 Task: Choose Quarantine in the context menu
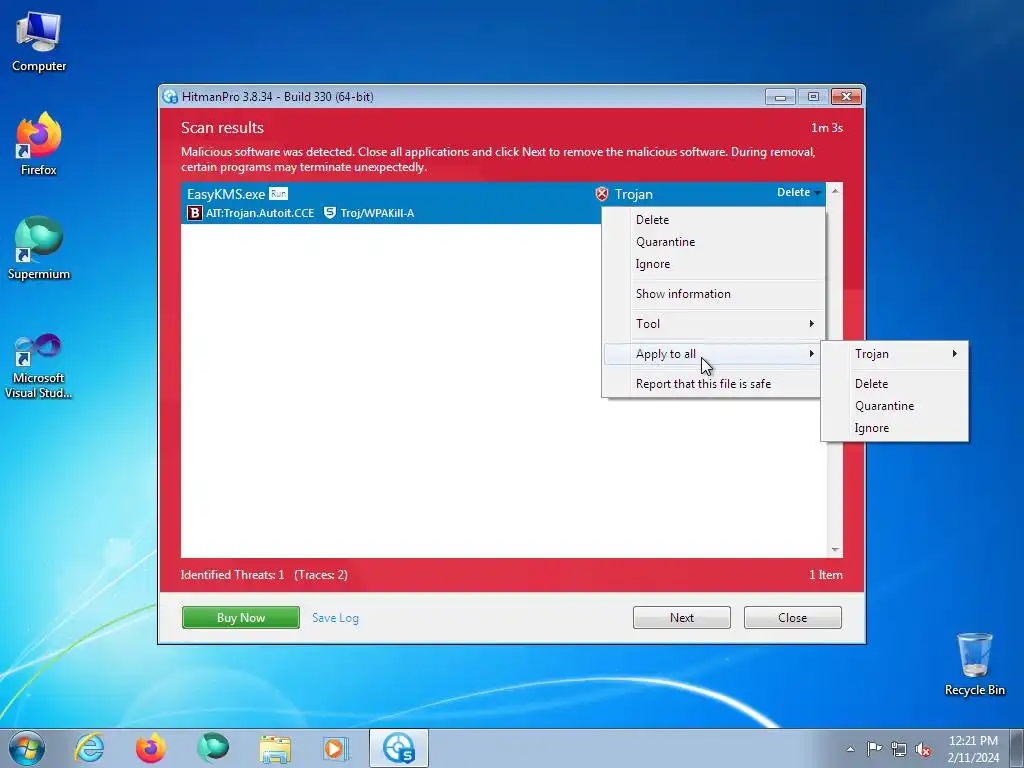(712, 242)
